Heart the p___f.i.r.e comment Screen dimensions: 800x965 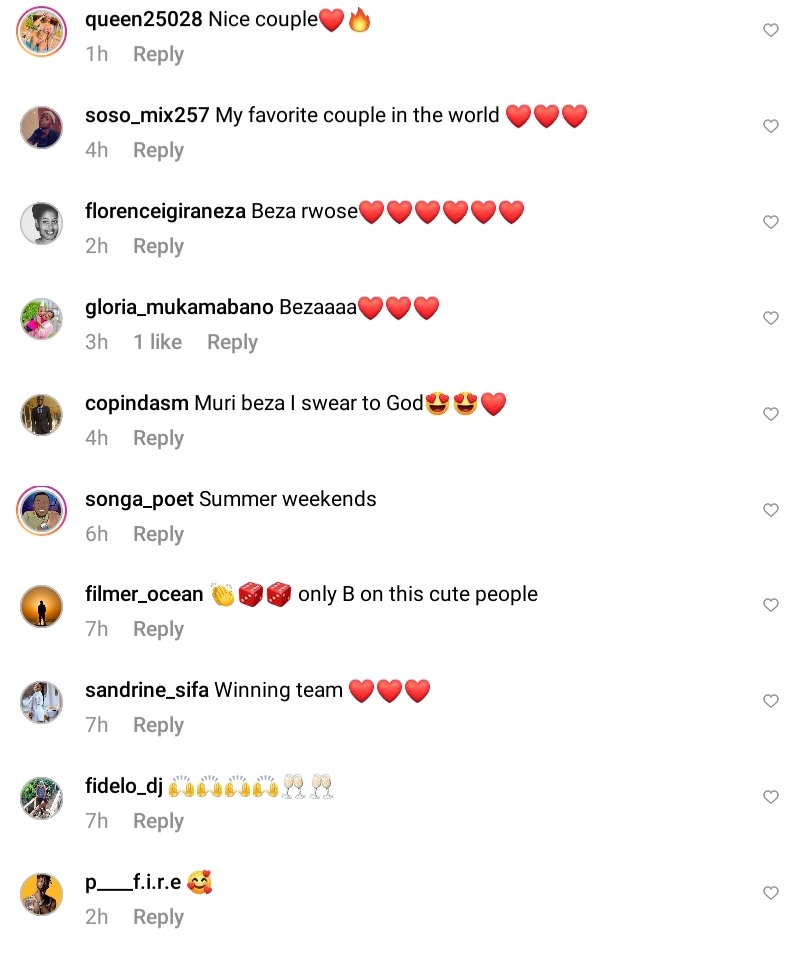pyautogui.click(x=770, y=893)
